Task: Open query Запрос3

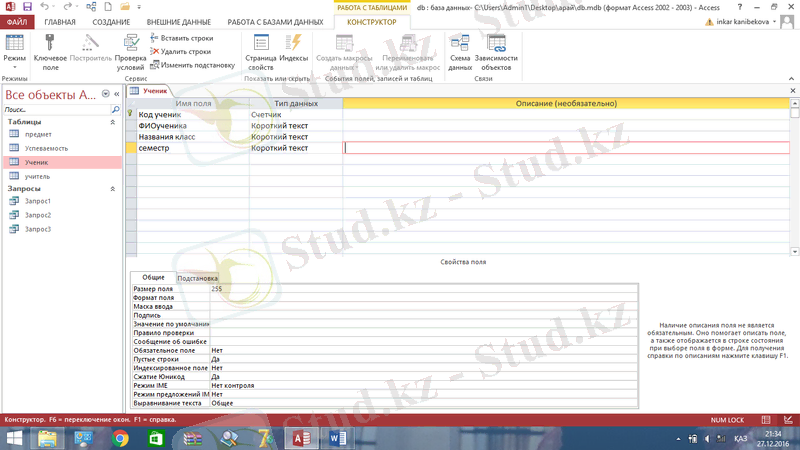Action: [38, 229]
